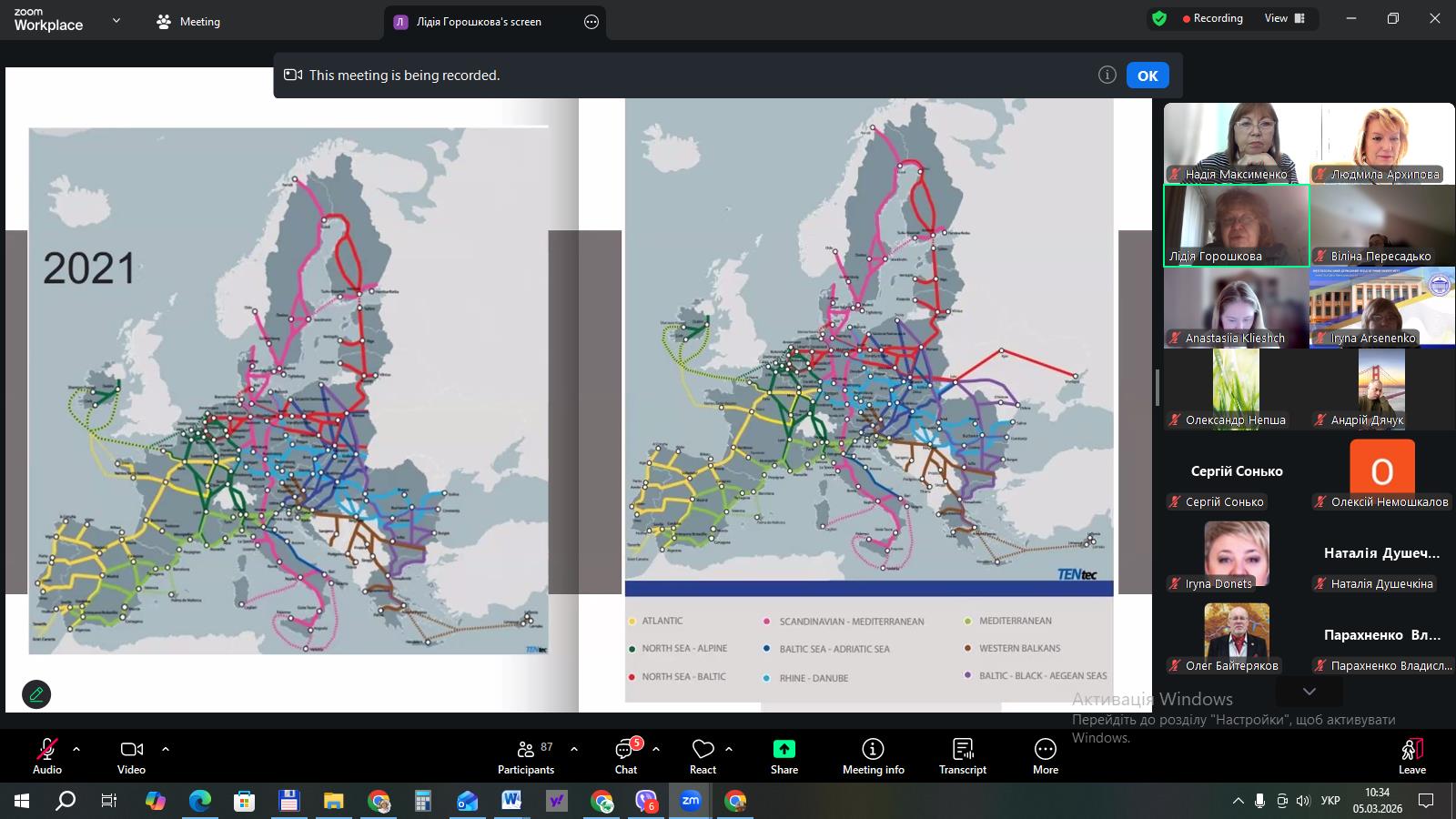Switch to the Meeting tab
Screen dimensions: 1456x819
(x=188, y=22)
